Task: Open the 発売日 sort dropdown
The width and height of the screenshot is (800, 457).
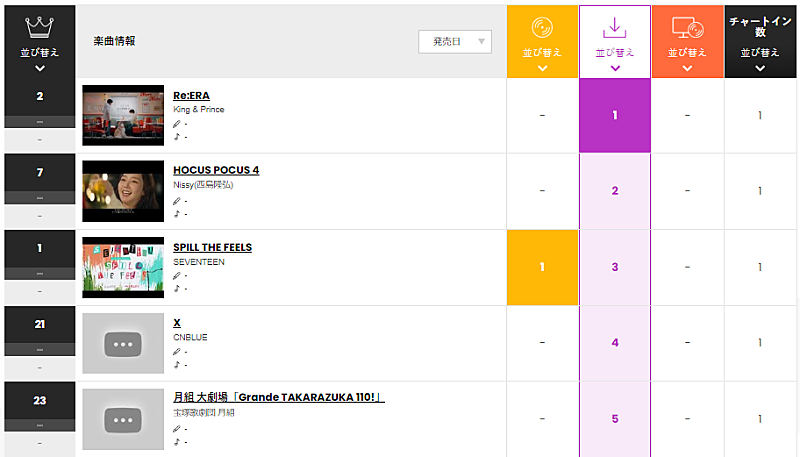Action: (x=455, y=41)
